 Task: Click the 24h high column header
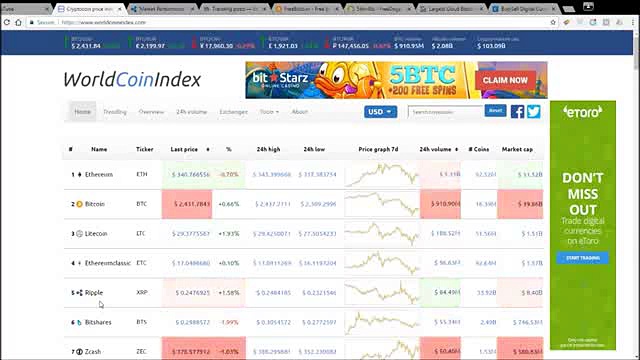[268, 149]
